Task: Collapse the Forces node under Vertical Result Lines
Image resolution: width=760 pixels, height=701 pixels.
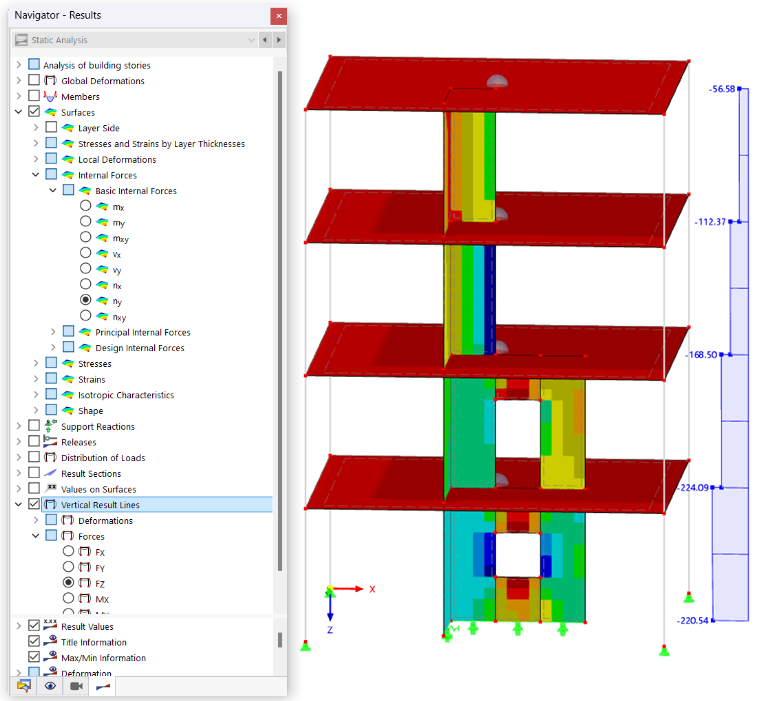Action: 36,536
